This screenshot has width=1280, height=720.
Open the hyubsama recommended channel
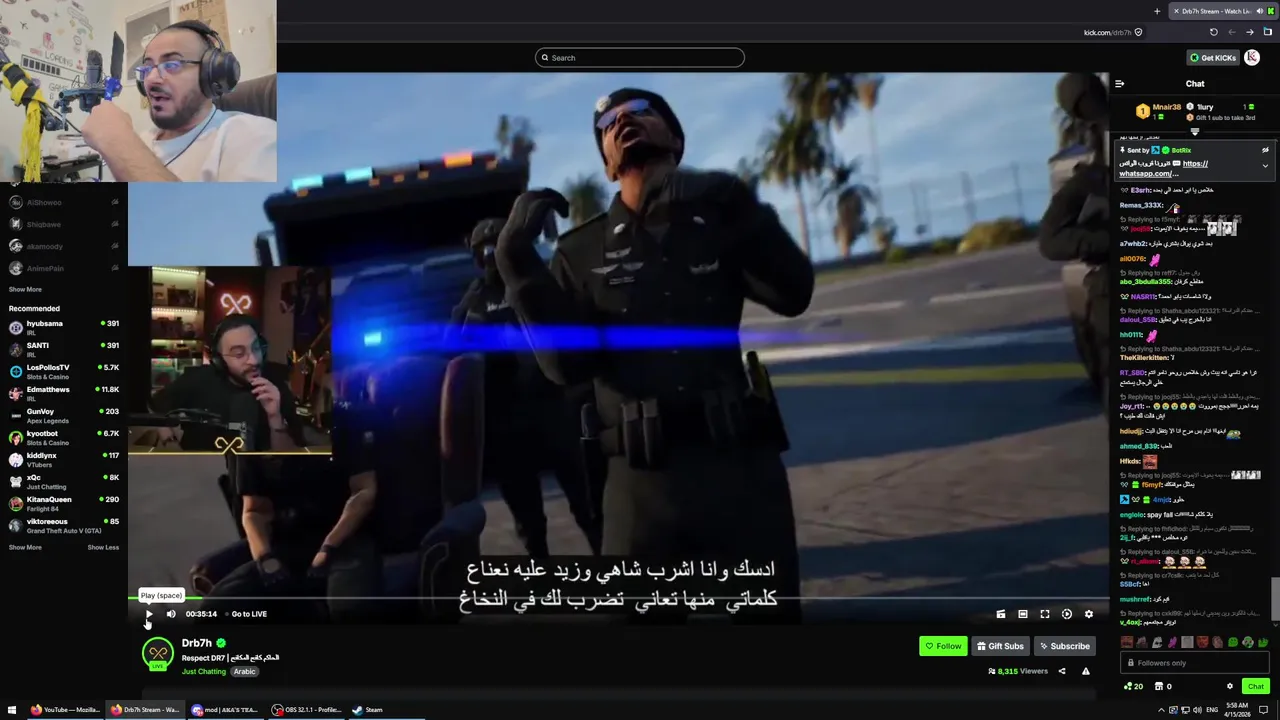(64, 327)
